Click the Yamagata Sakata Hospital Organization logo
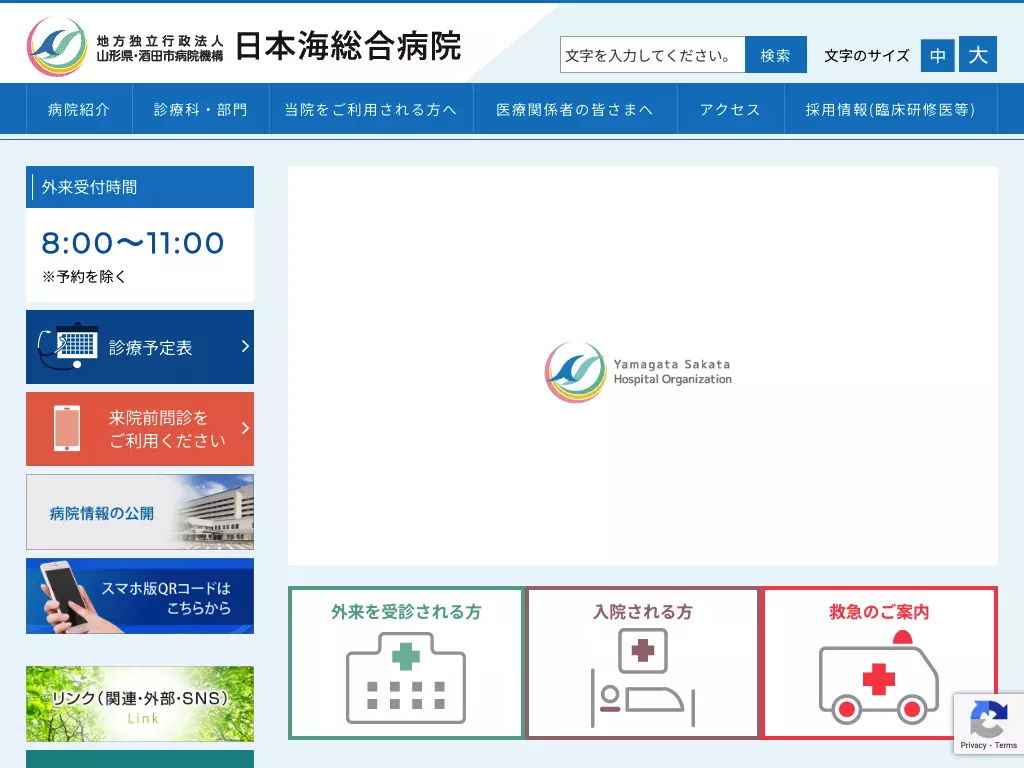1024x768 pixels. pyautogui.click(x=638, y=372)
